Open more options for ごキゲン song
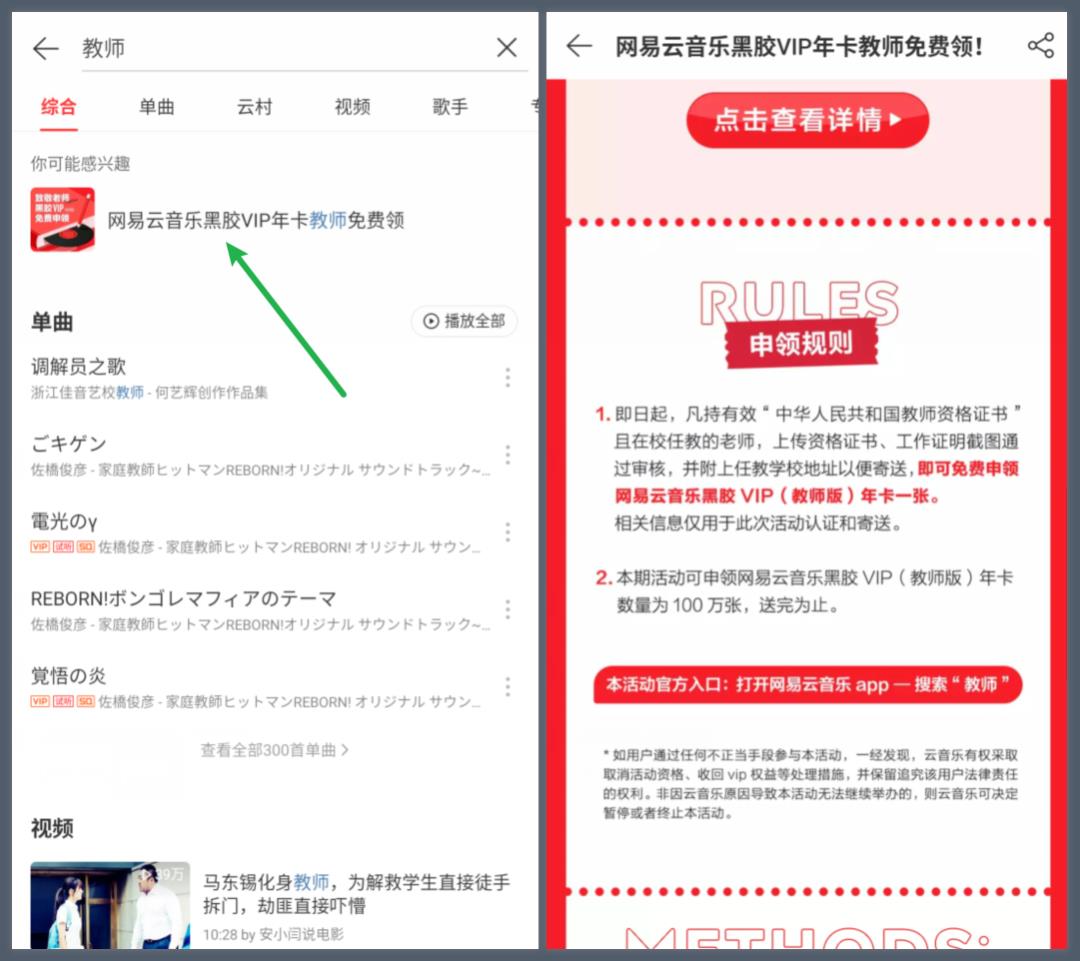The width and height of the screenshot is (1080, 961). pyautogui.click(x=507, y=454)
